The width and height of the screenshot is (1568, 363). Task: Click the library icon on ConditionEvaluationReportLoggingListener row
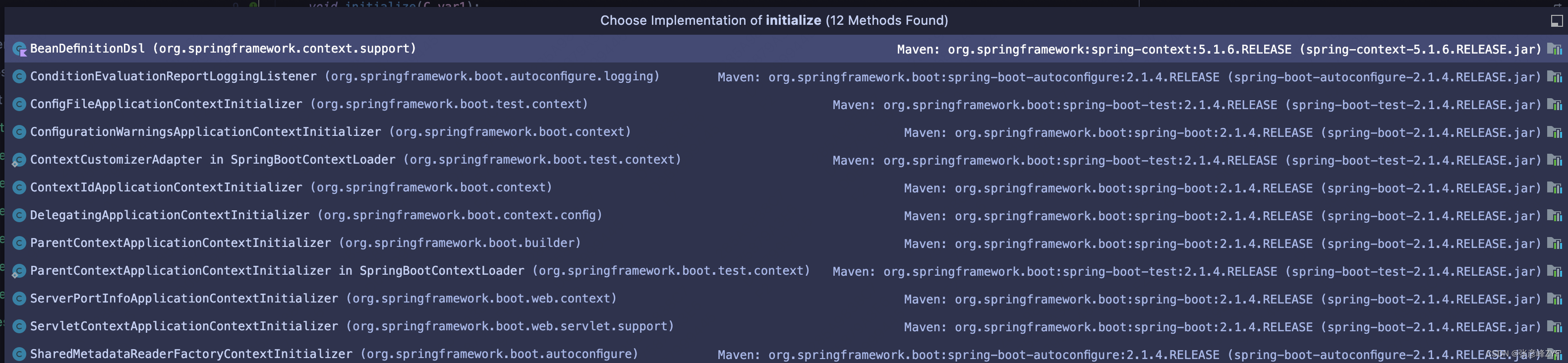pyautogui.click(x=1555, y=77)
